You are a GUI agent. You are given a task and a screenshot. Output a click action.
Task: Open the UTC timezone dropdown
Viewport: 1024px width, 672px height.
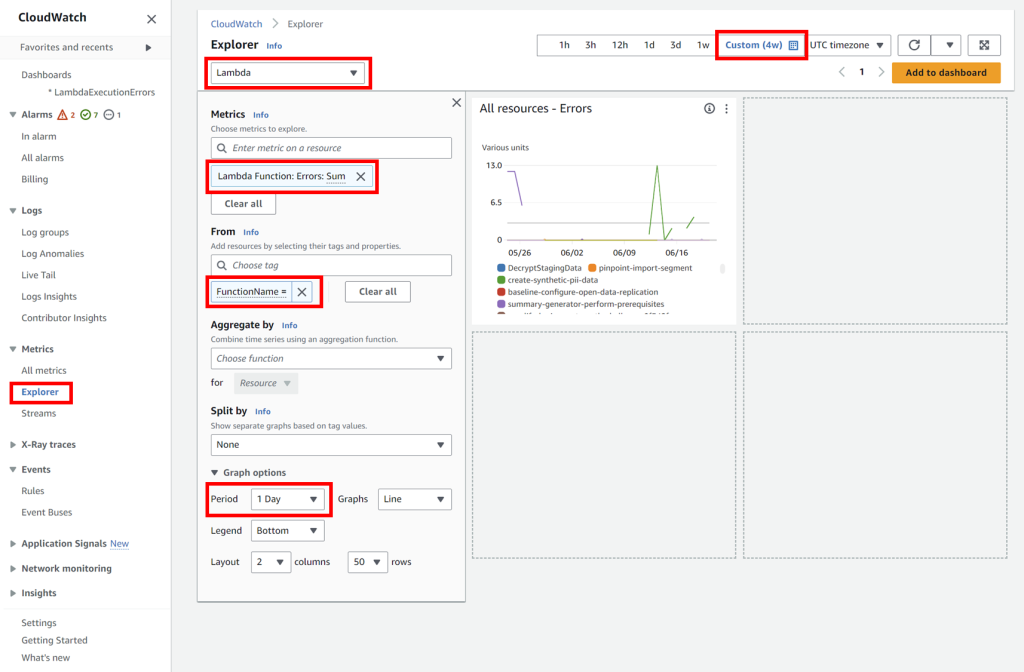tap(847, 45)
